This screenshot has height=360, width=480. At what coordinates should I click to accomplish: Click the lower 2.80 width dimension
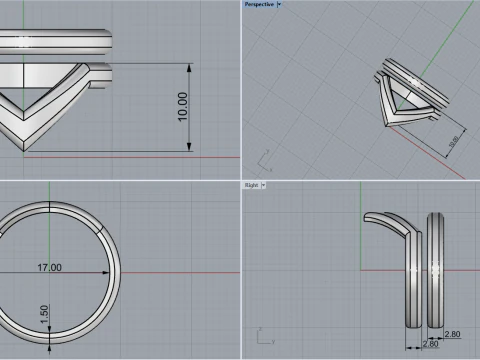430,344
